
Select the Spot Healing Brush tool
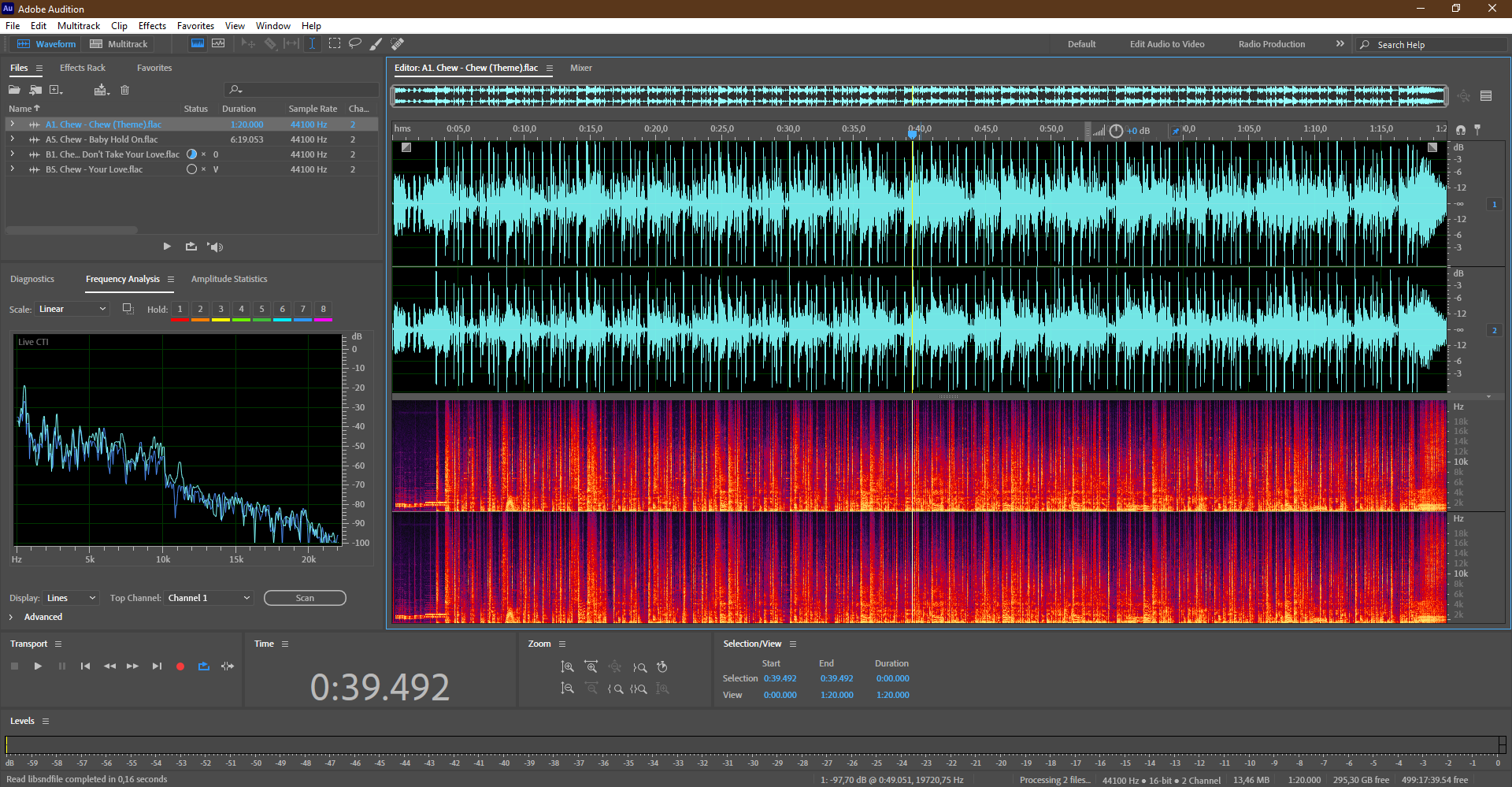[397, 44]
